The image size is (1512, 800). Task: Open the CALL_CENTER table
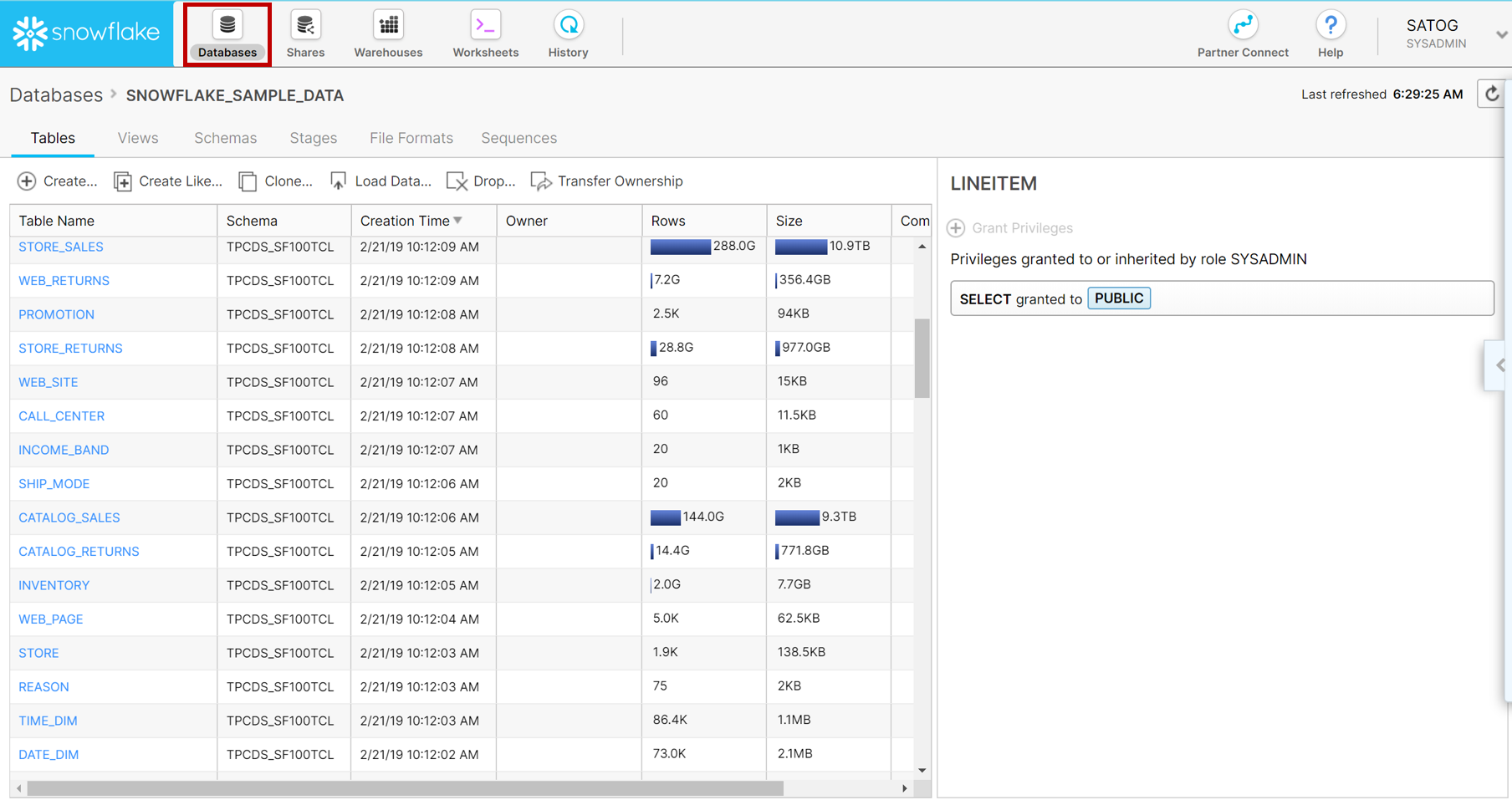click(61, 416)
